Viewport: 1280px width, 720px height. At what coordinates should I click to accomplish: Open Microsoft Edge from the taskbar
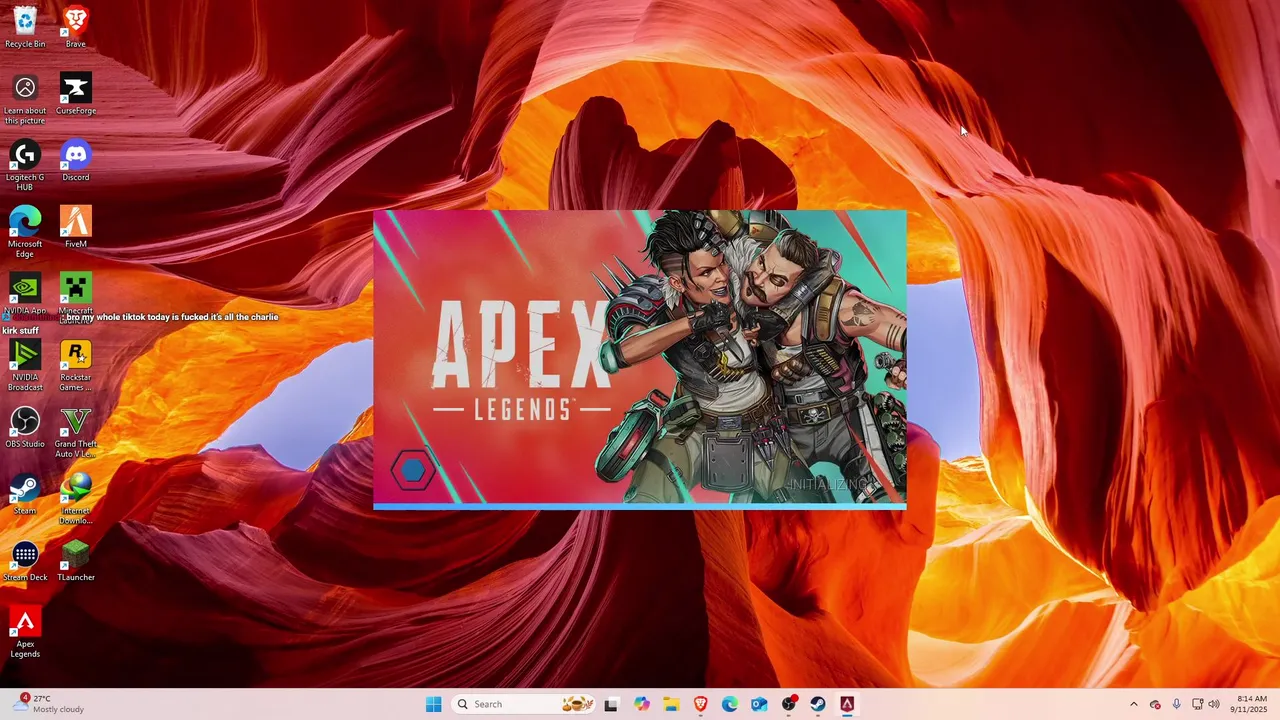coord(730,704)
